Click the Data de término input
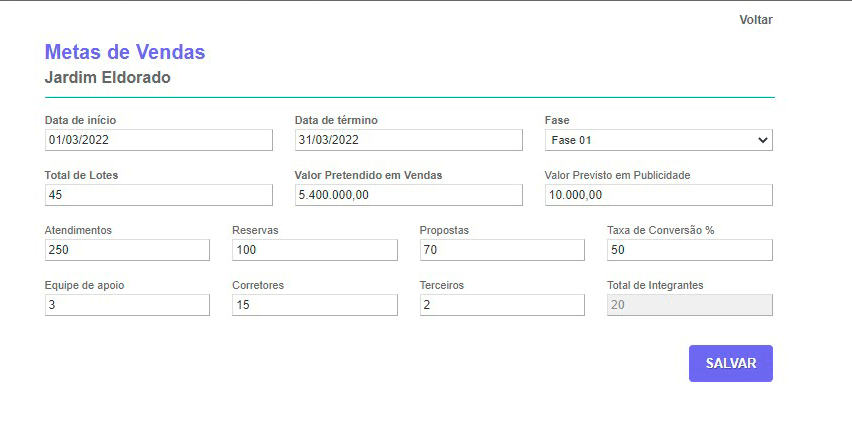This screenshot has width=852, height=426. (408, 140)
